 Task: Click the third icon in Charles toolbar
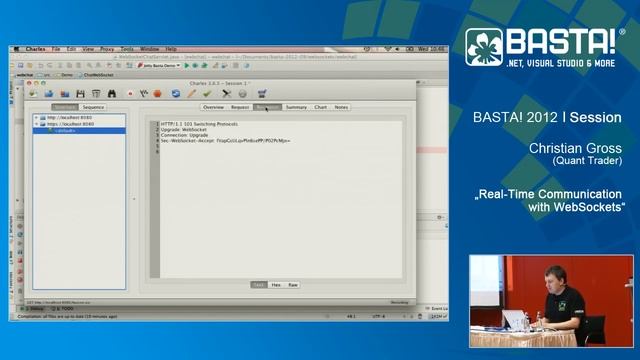tap(65, 94)
